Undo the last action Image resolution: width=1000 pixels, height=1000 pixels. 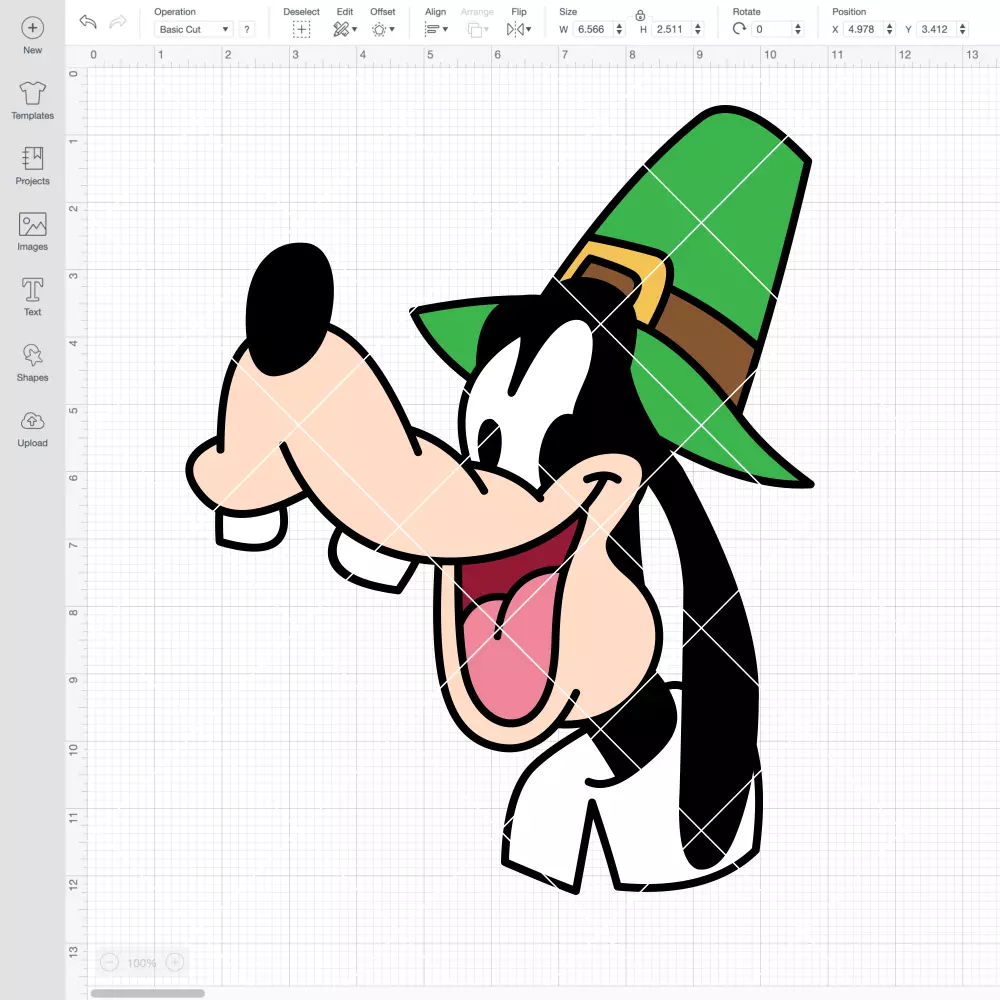pos(88,22)
